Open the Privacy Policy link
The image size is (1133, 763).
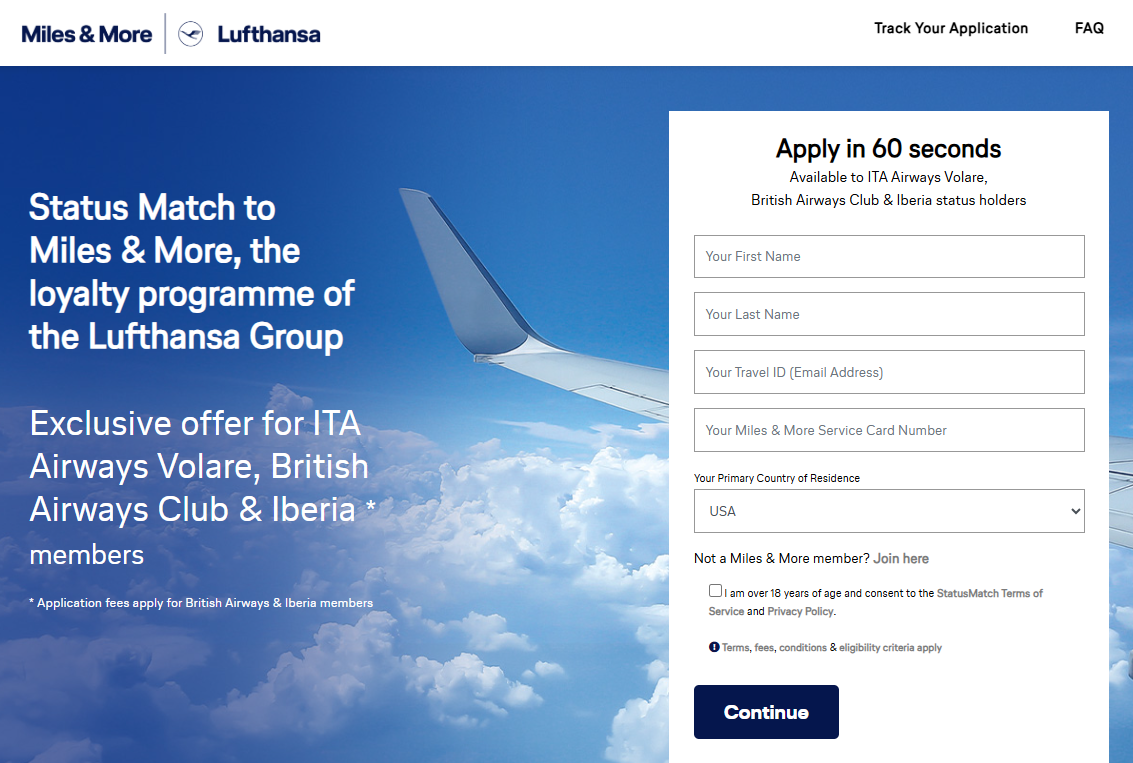[x=800, y=611]
